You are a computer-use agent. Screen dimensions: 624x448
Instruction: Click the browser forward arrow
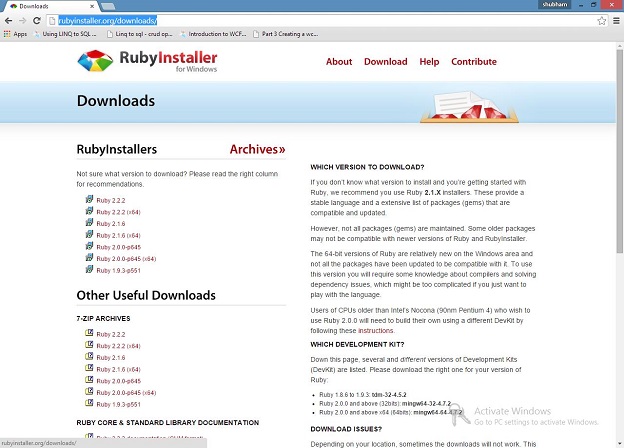(x=22, y=21)
